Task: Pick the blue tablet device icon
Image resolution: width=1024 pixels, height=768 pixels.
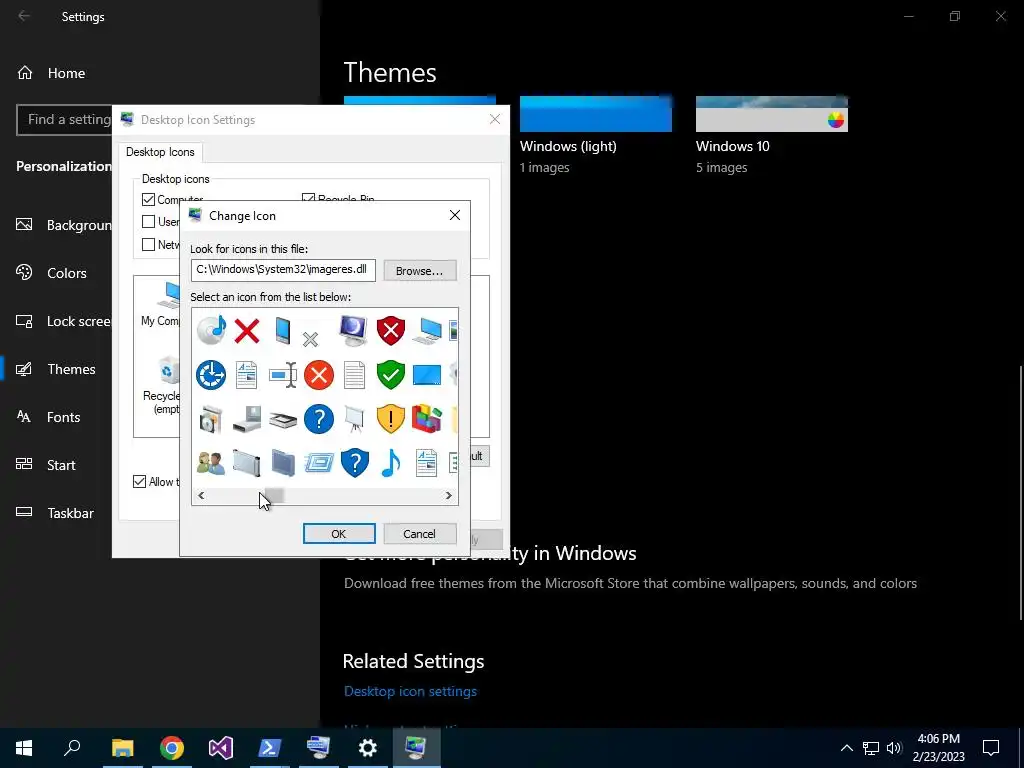Action: (283, 330)
